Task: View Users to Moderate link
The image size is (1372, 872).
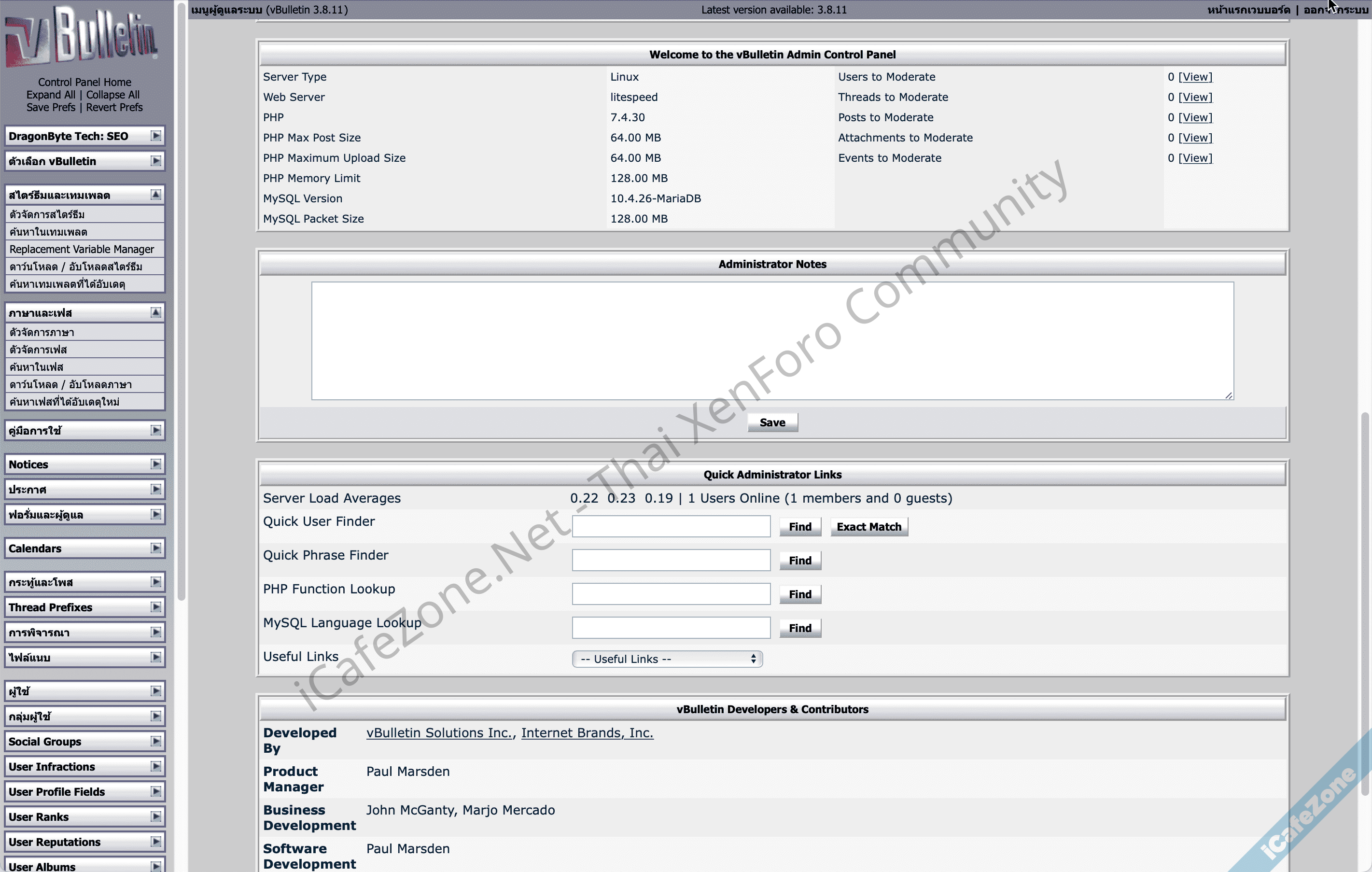Action: pos(1195,77)
